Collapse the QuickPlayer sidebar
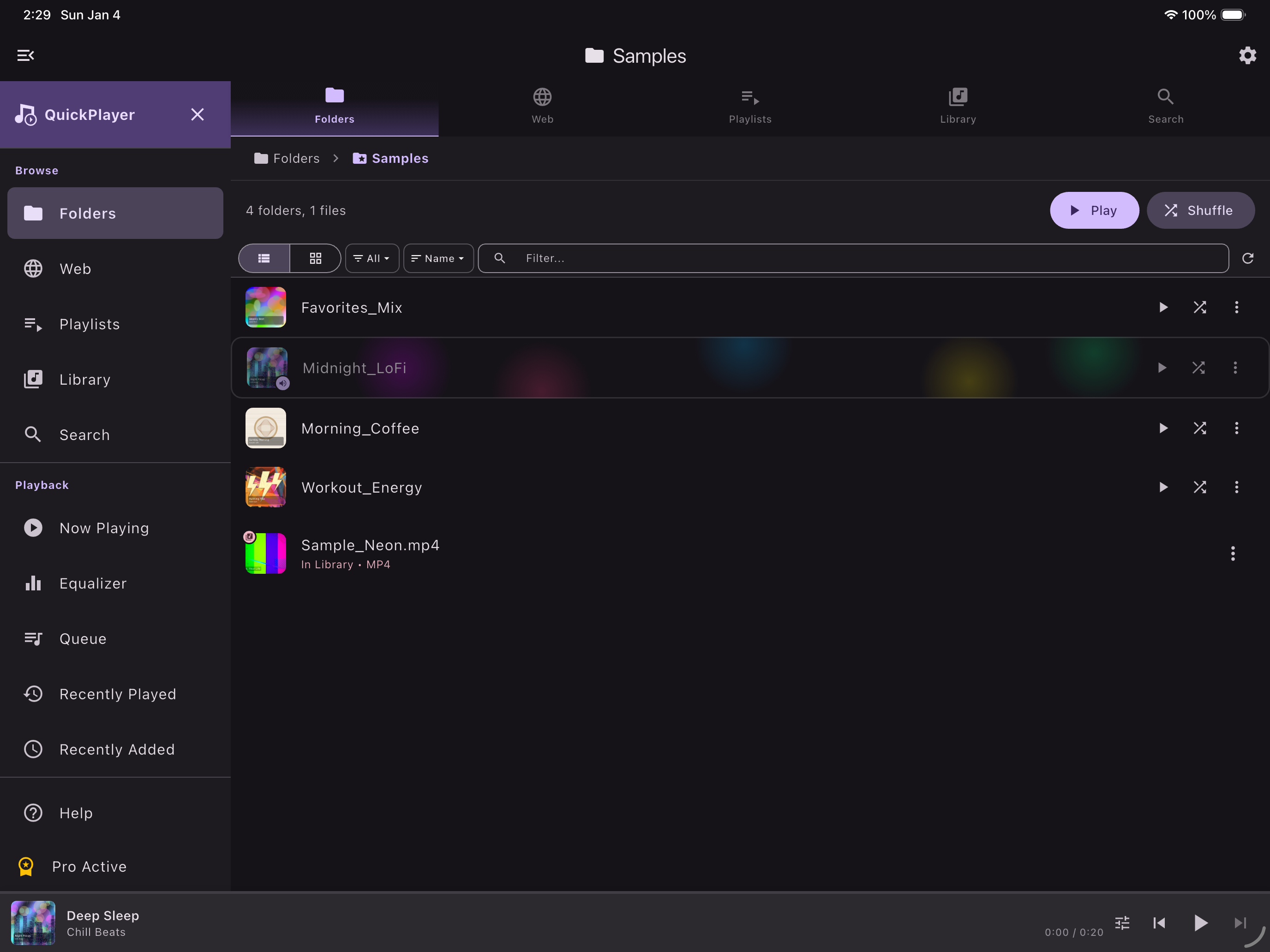 tap(25, 55)
